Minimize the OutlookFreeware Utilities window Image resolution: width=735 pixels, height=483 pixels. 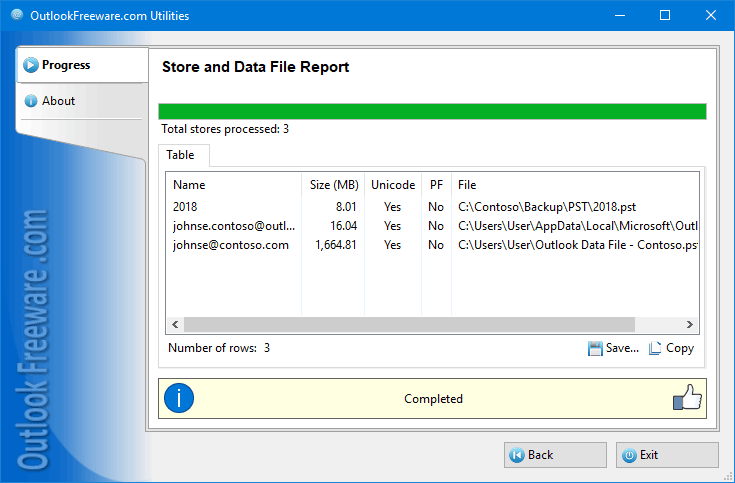point(620,15)
